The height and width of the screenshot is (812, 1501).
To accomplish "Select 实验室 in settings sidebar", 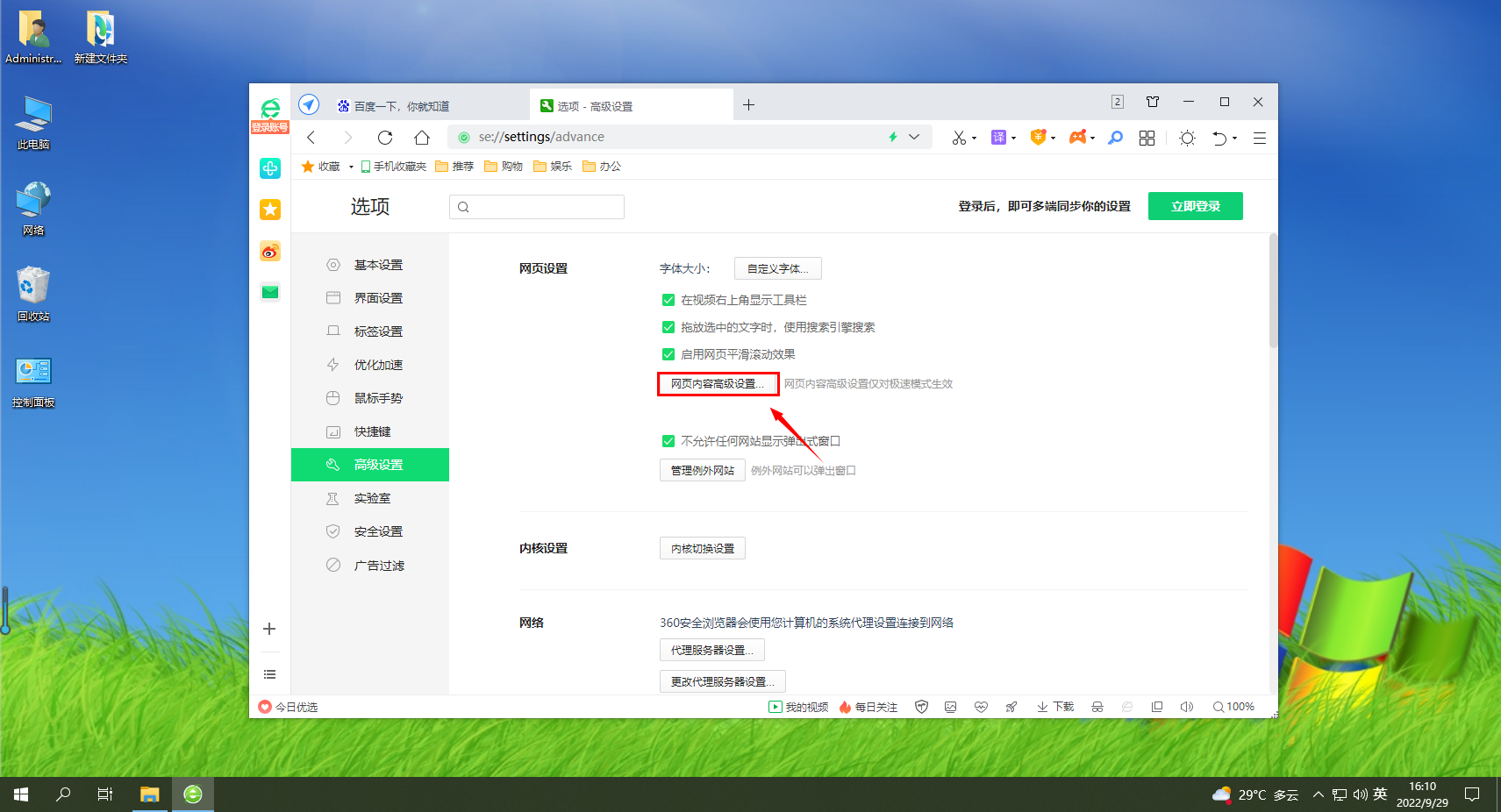I will 370,498.
